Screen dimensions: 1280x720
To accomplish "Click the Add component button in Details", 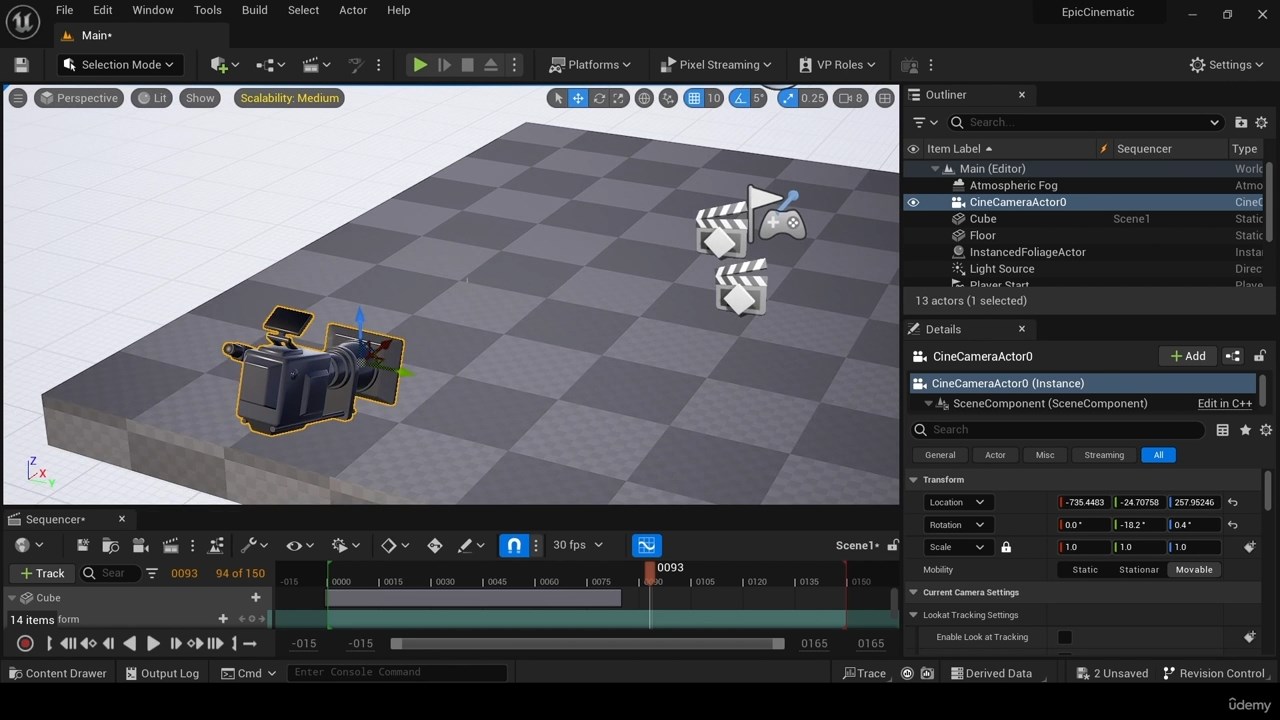I will (x=1187, y=356).
